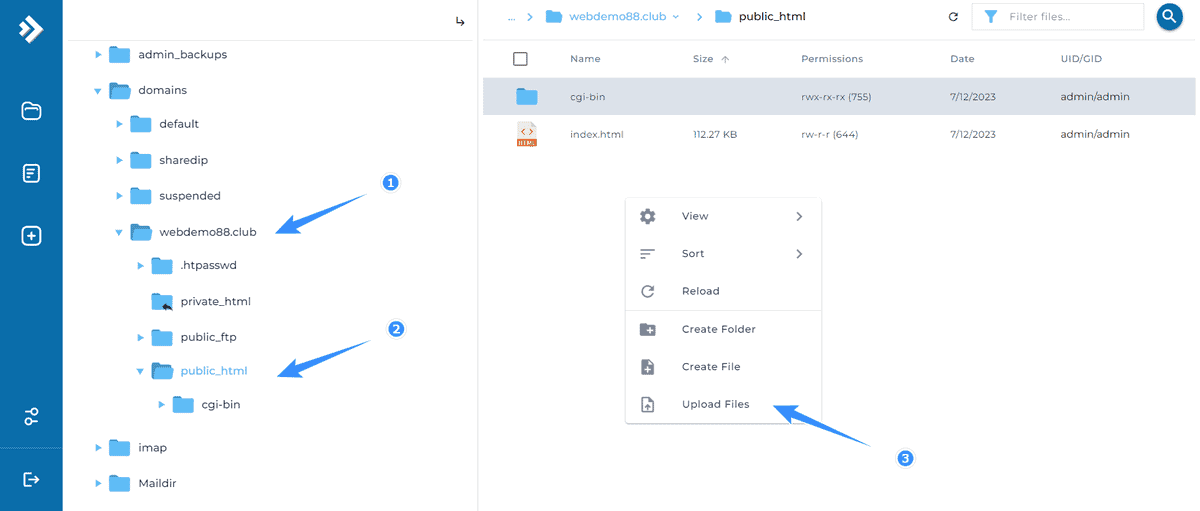Click the webdemo88.club folder icon in breadcrumb
The width and height of the screenshot is (1200, 511).
553,17
